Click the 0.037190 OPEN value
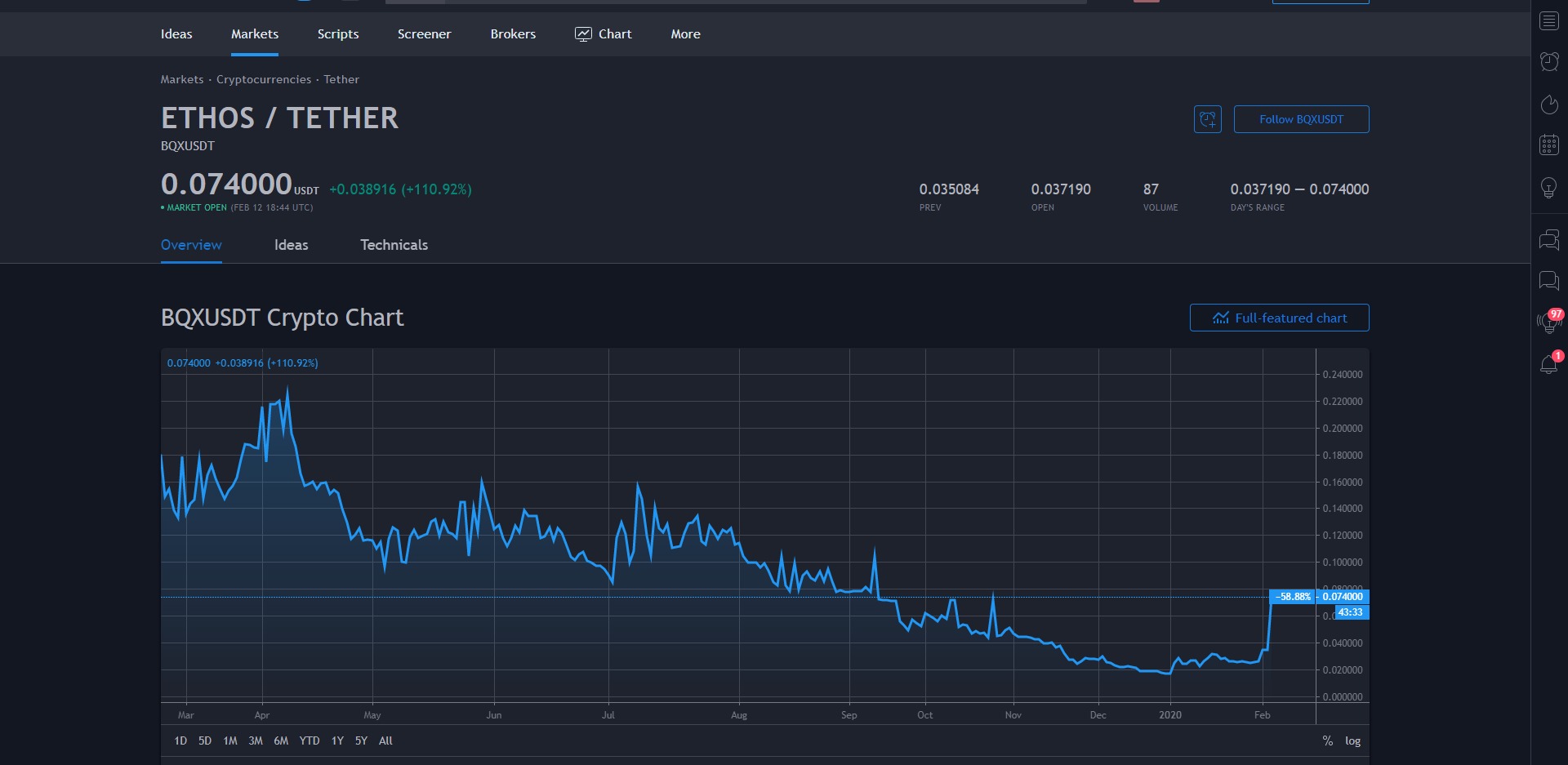 tap(1061, 189)
